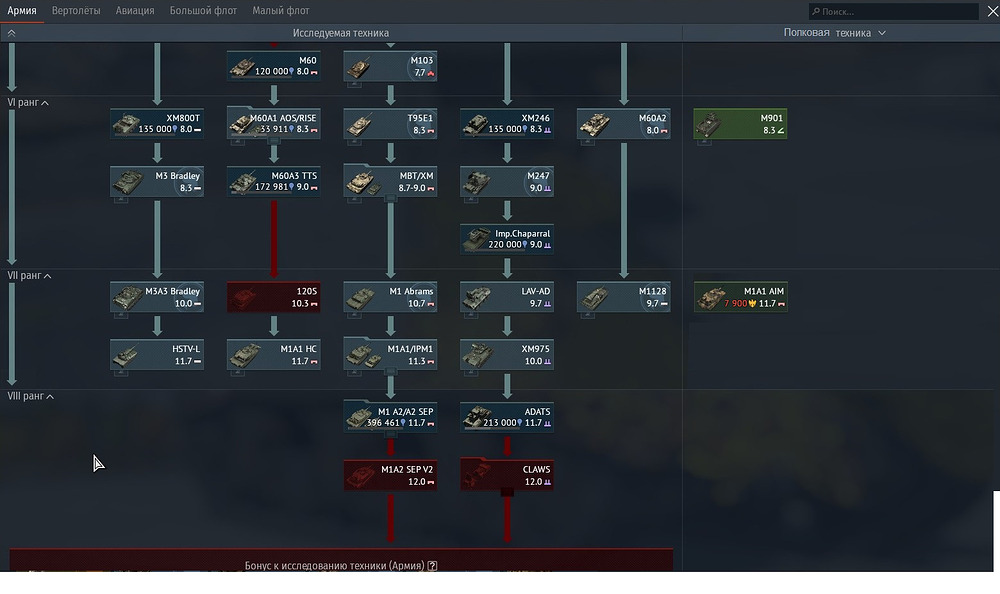Select the XM800T vehicle card
The image size is (1000, 594).
pos(157,124)
